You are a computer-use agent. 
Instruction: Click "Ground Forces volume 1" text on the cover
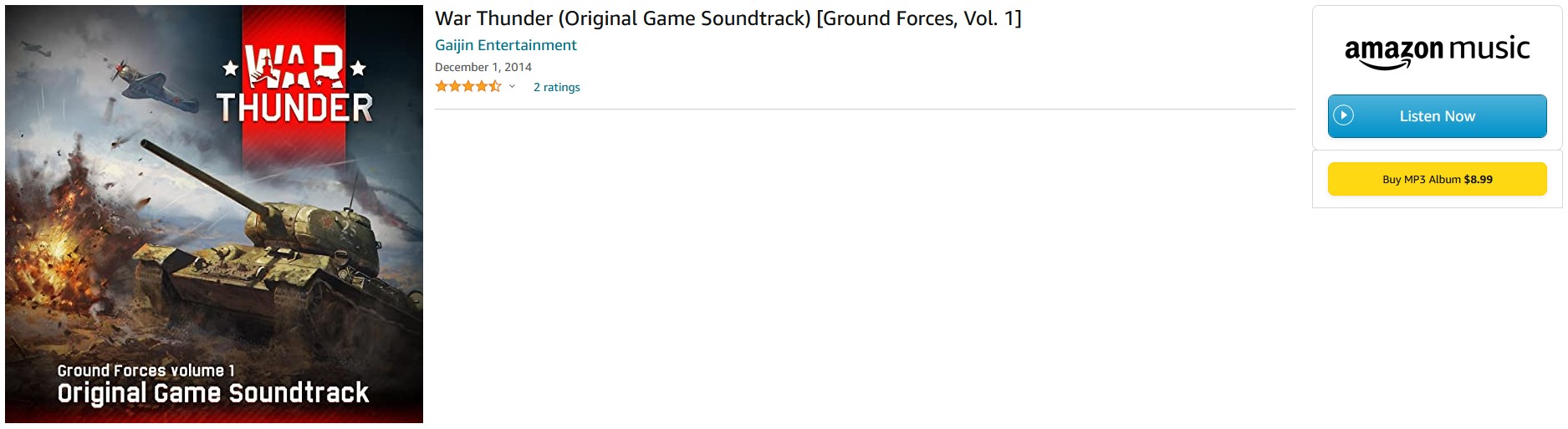click(146, 370)
